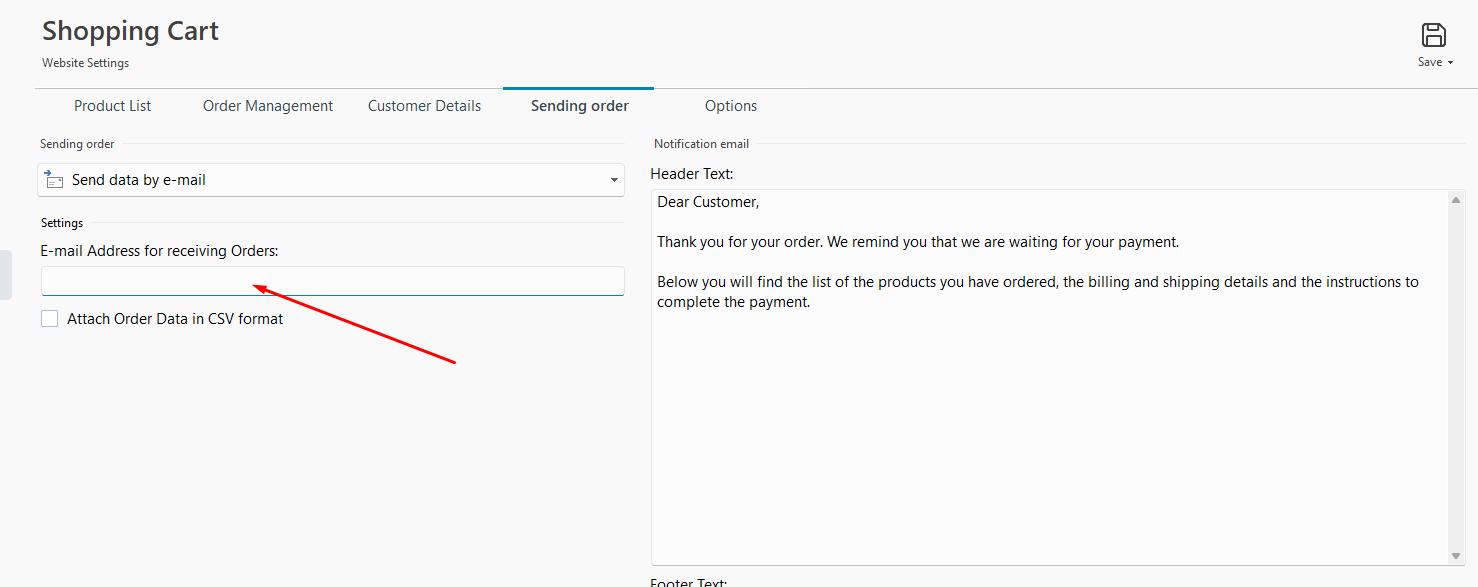The height and width of the screenshot is (587, 1478).
Task: Open the Options tab
Action: pyautogui.click(x=731, y=106)
